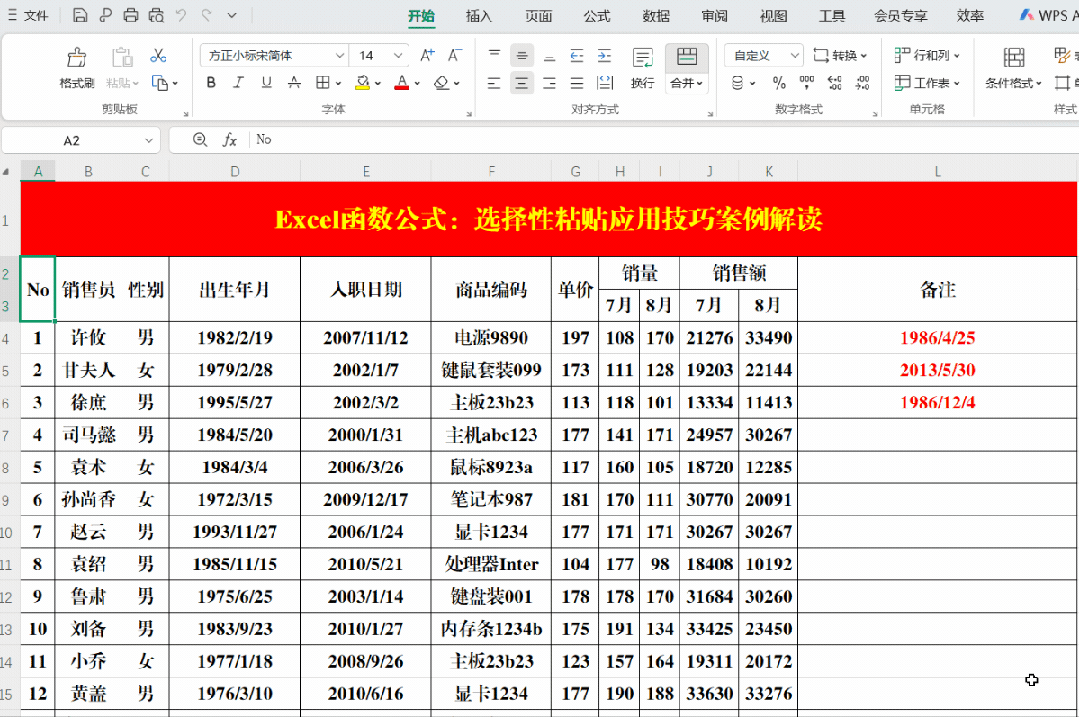This screenshot has width=1079, height=717.
Task: Open the 公式 (Formulas) tab
Action: click(x=597, y=16)
